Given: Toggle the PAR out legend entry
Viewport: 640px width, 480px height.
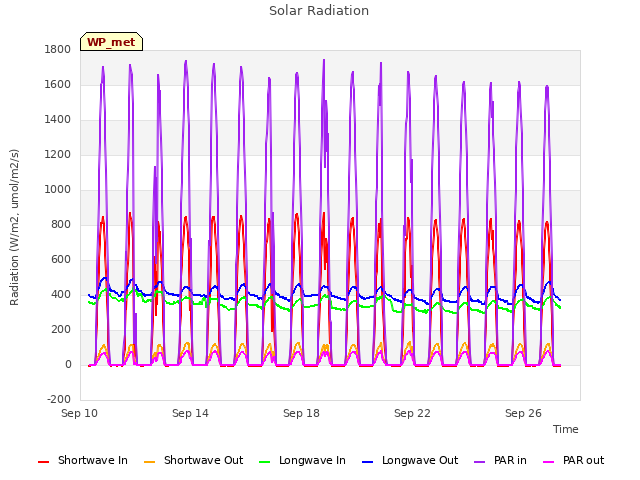Looking at the screenshot, I should coord(573,460).
